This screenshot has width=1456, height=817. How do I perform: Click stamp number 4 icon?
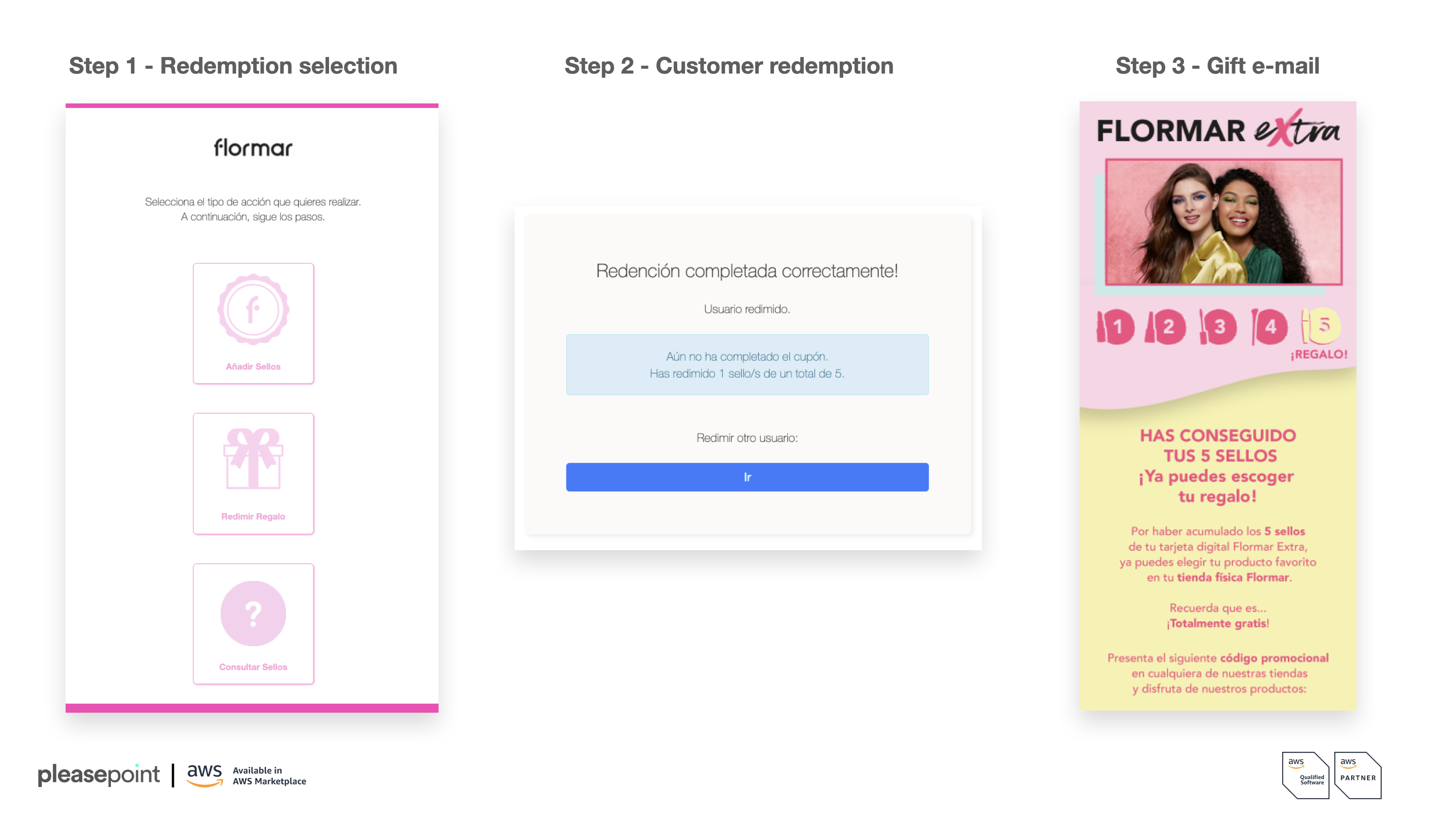1269,326
